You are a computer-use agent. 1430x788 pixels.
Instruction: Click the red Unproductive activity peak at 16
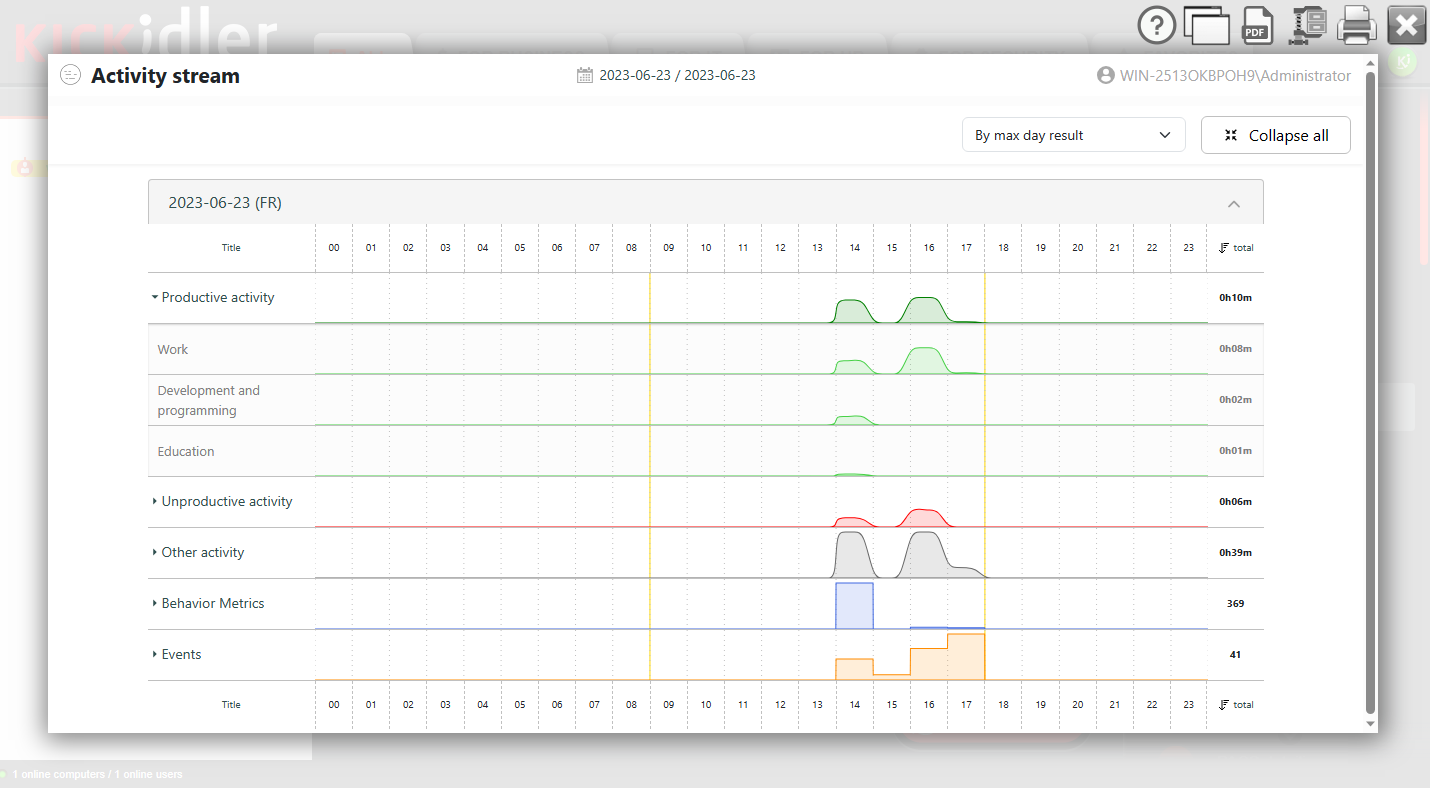point(926,518)
